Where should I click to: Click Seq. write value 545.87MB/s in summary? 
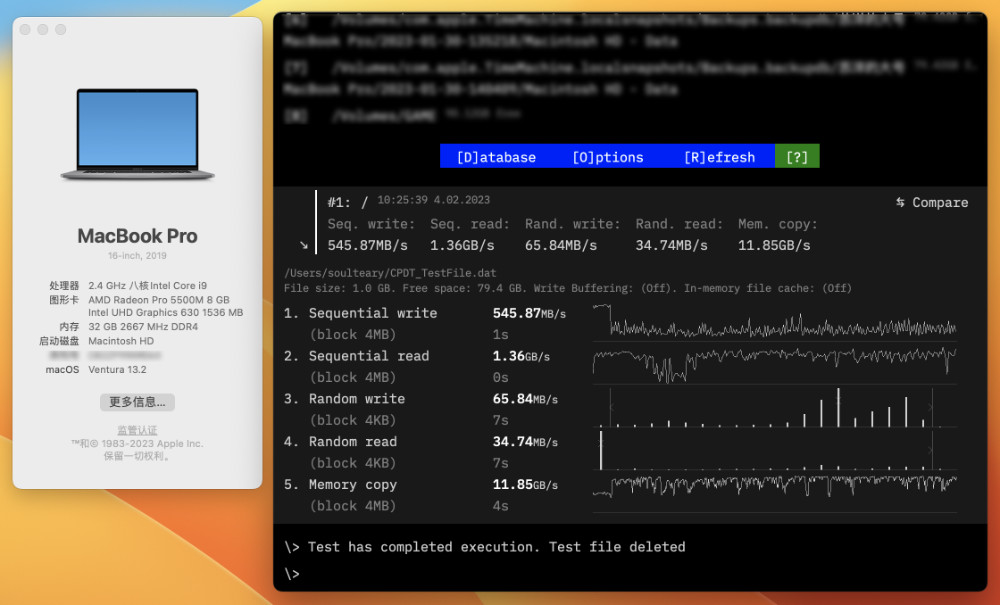point(367,245)
